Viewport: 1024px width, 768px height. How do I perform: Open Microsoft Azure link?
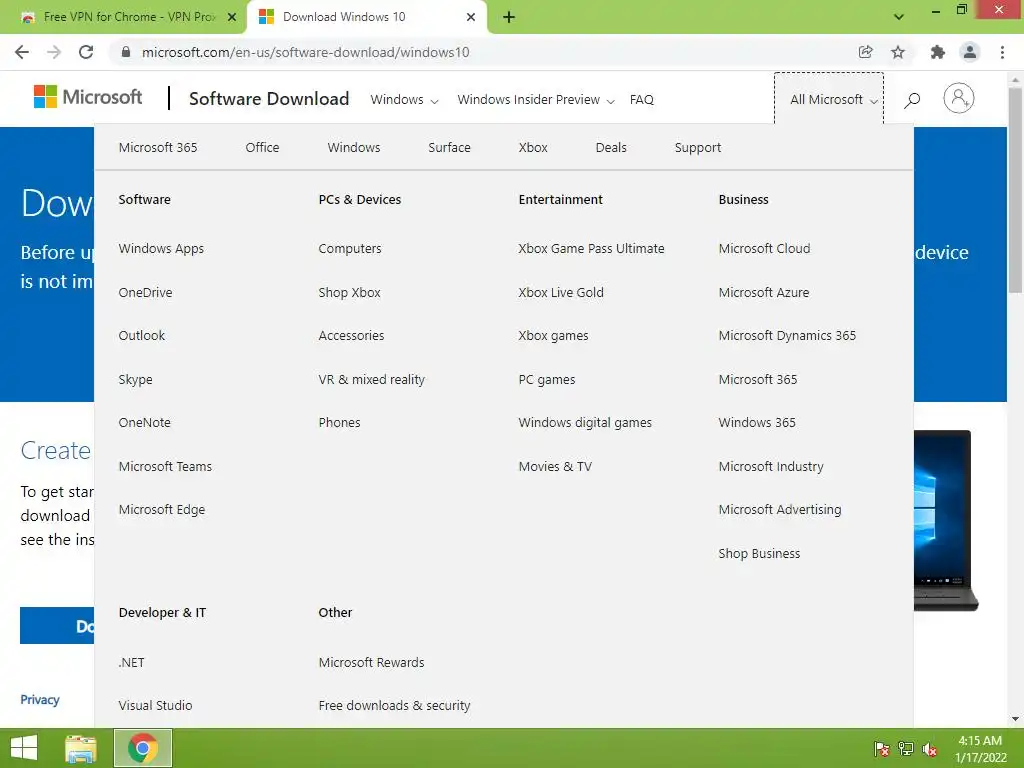click(764, 293)
